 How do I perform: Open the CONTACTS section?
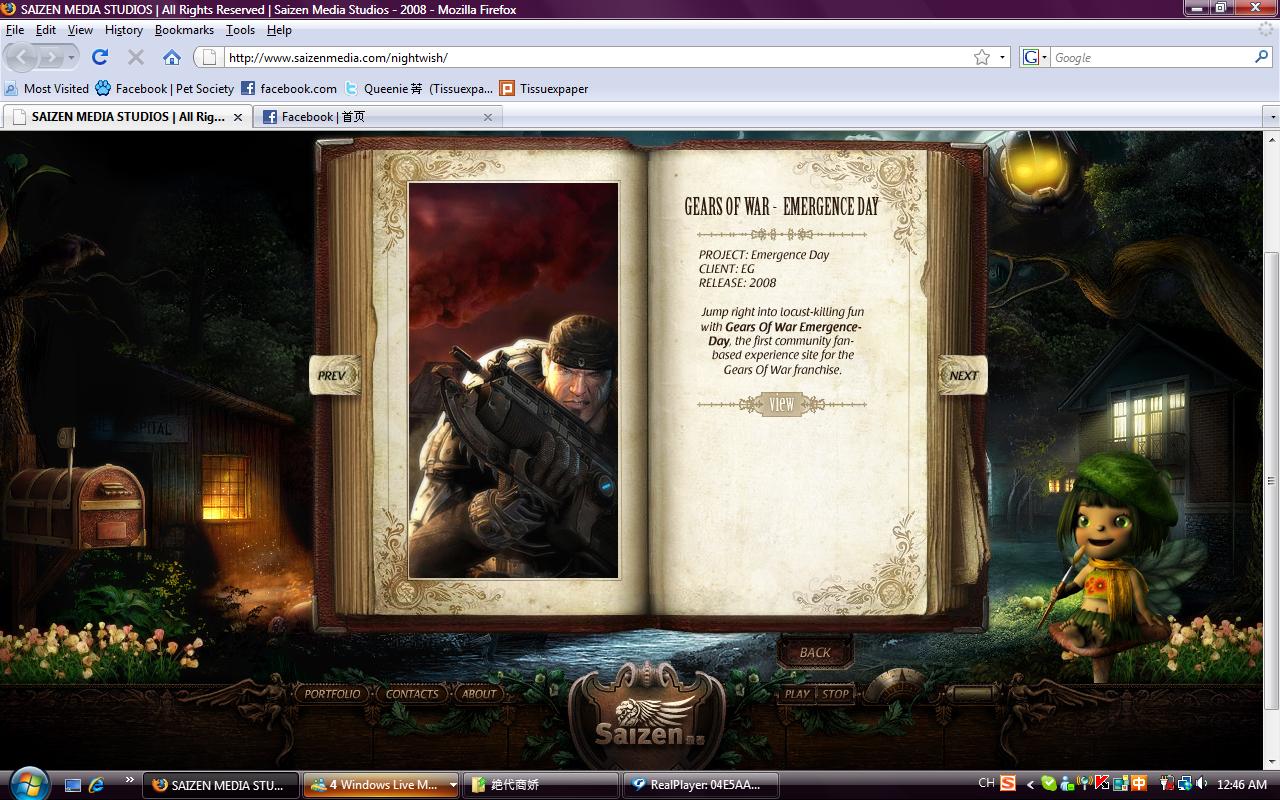click(x=412, y=693)
